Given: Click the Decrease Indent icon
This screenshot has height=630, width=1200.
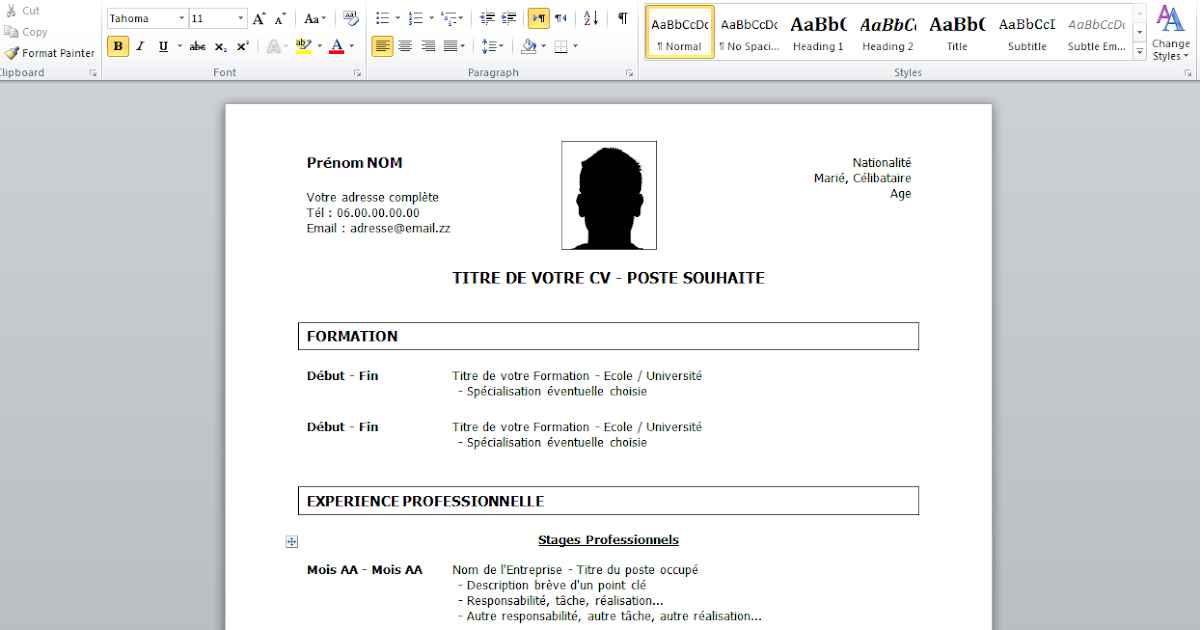Looking at the screenshot, I should pyautogui.click(x=486, y=18).
